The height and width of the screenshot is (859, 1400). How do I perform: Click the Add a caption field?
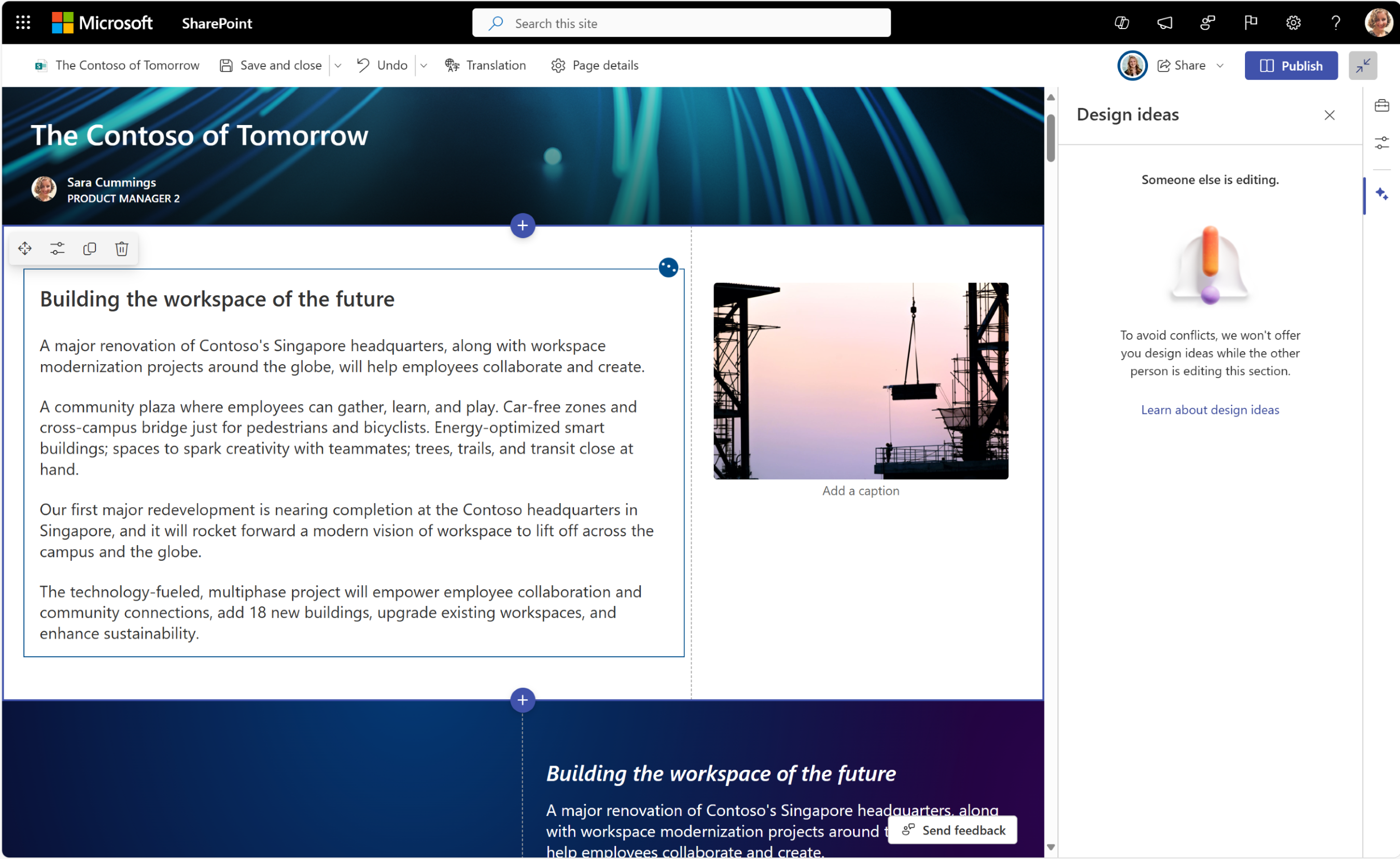860,491
